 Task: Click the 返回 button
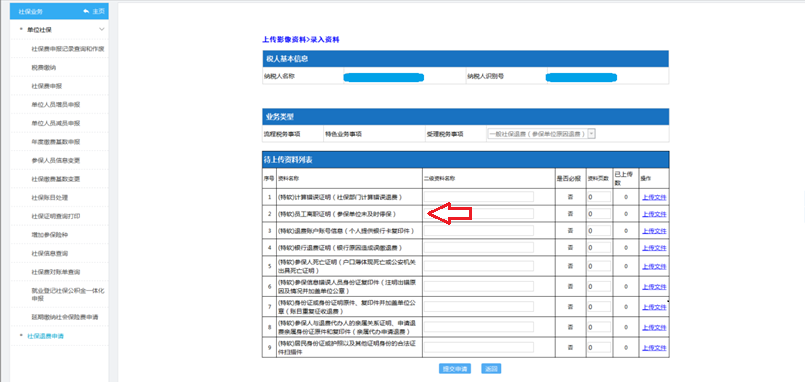(x=491, y=369)
